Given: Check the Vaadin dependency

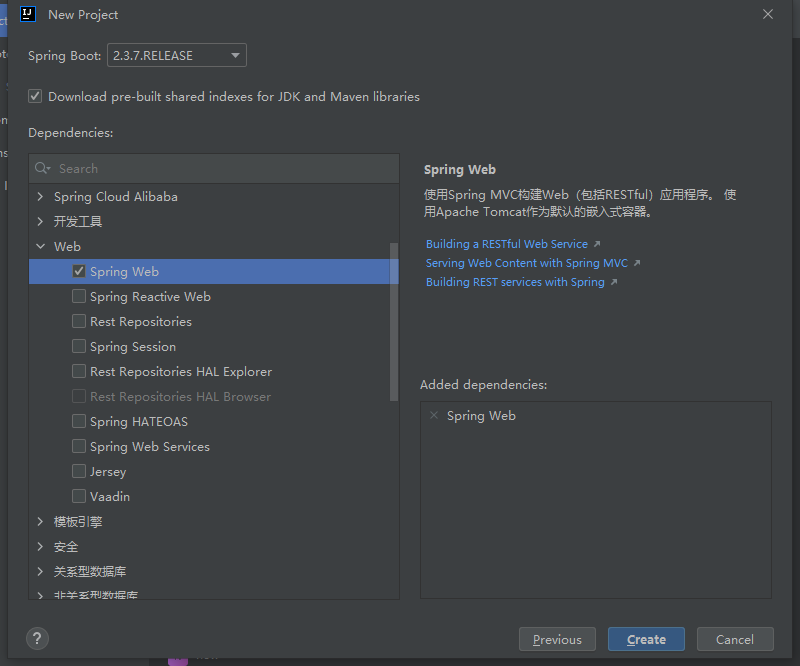Looking at the screenshot, I should 79,496.
